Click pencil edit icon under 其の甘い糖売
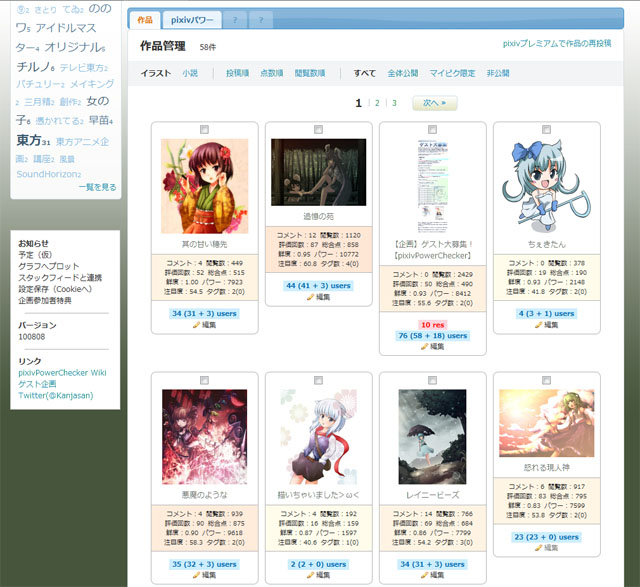The height and width of the screenshot is (587, 640). [x=196, y=325]
